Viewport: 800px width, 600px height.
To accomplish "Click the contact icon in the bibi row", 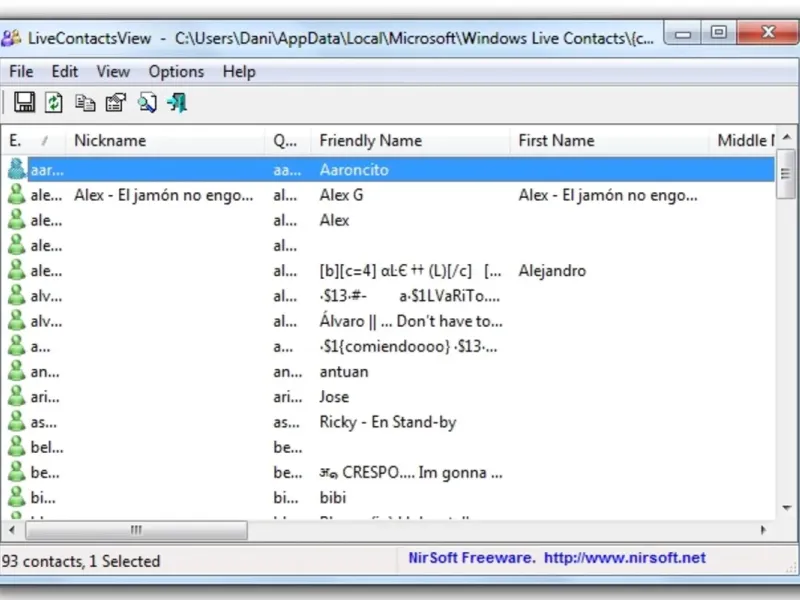I will (16, 497).
